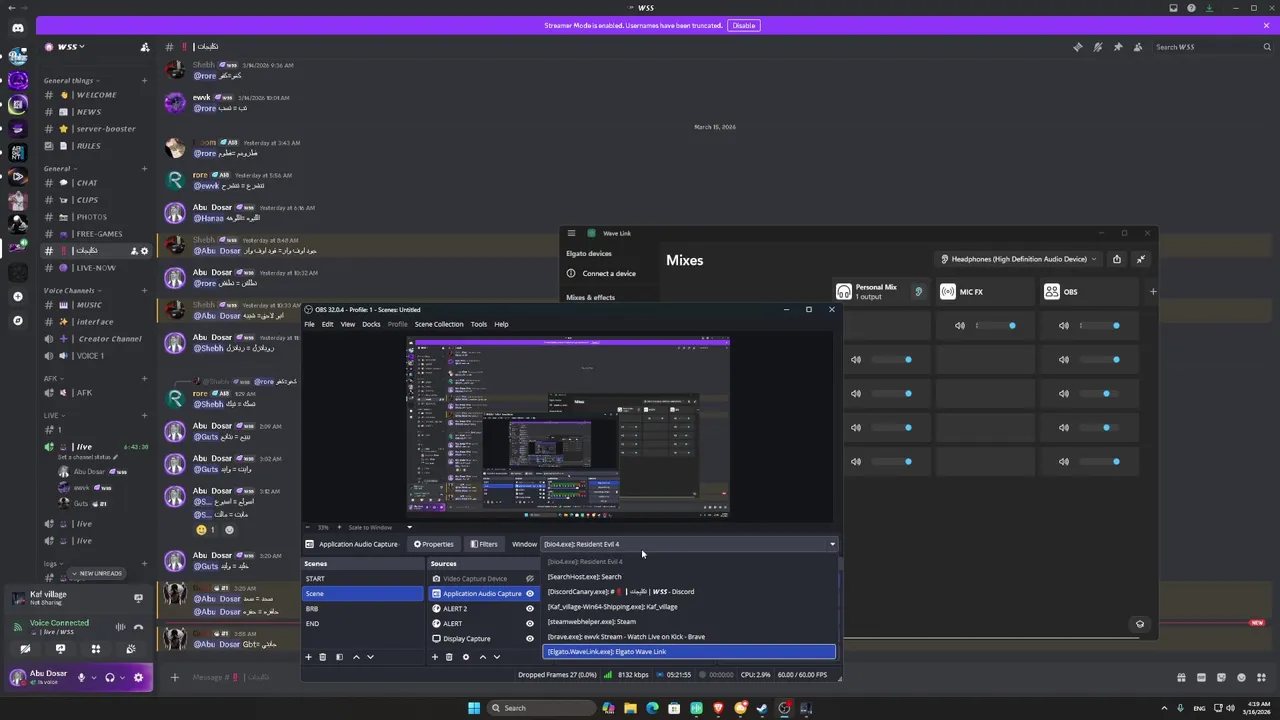Image resolution: width=1280 pixels, height=720 pixels.
Task: Open the OBS Scene Collection menu
Action: click(x=439, y=324)
